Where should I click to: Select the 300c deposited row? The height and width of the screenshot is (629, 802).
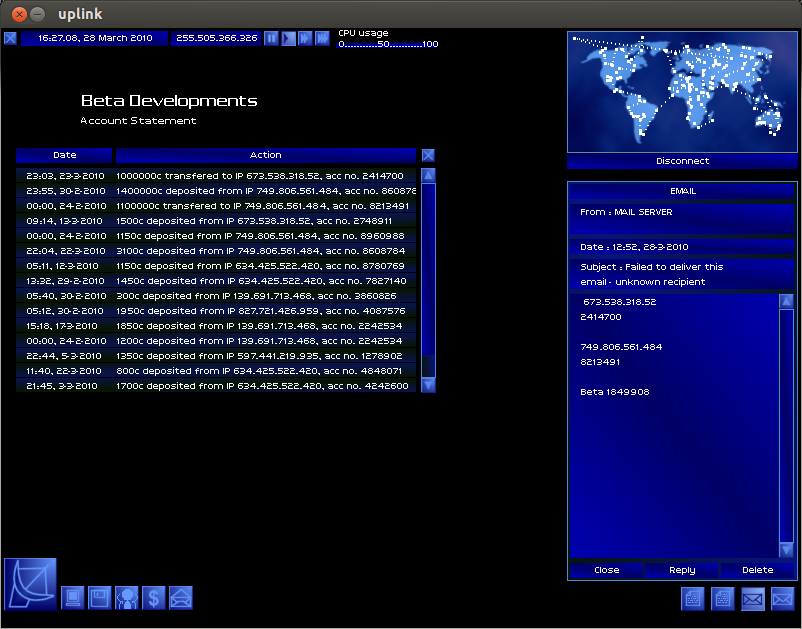(216, 296)
